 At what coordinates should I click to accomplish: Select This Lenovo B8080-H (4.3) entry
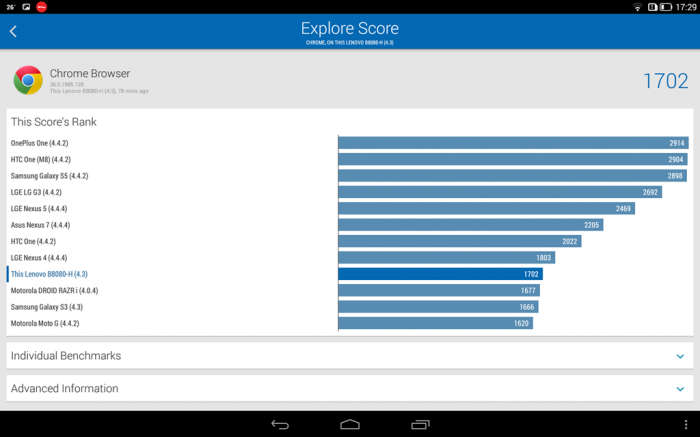(49, 274)
